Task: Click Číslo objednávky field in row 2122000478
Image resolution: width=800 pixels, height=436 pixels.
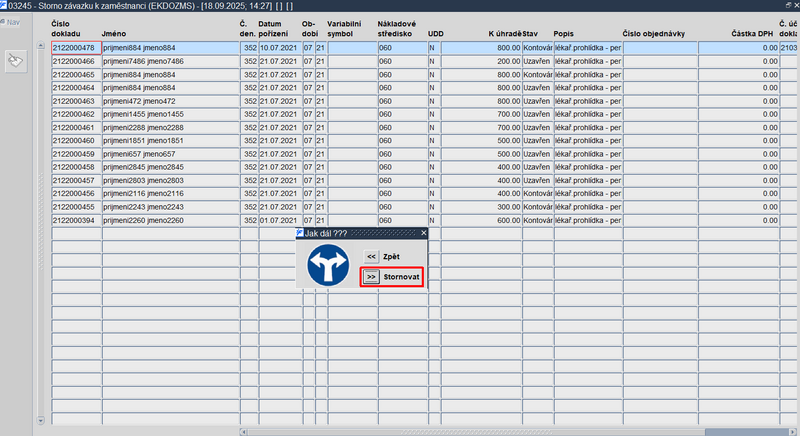Action: (660, 48)
